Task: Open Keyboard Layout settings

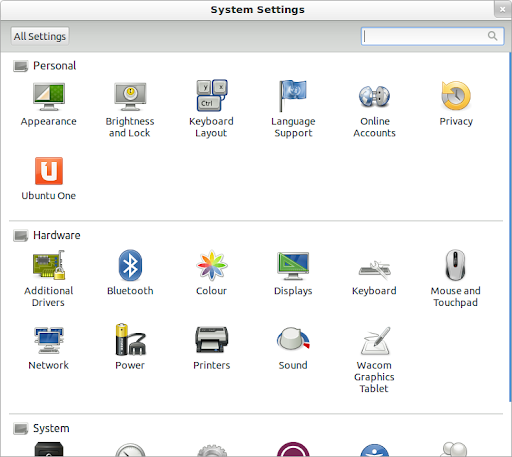Action: (x=211, y=109)
